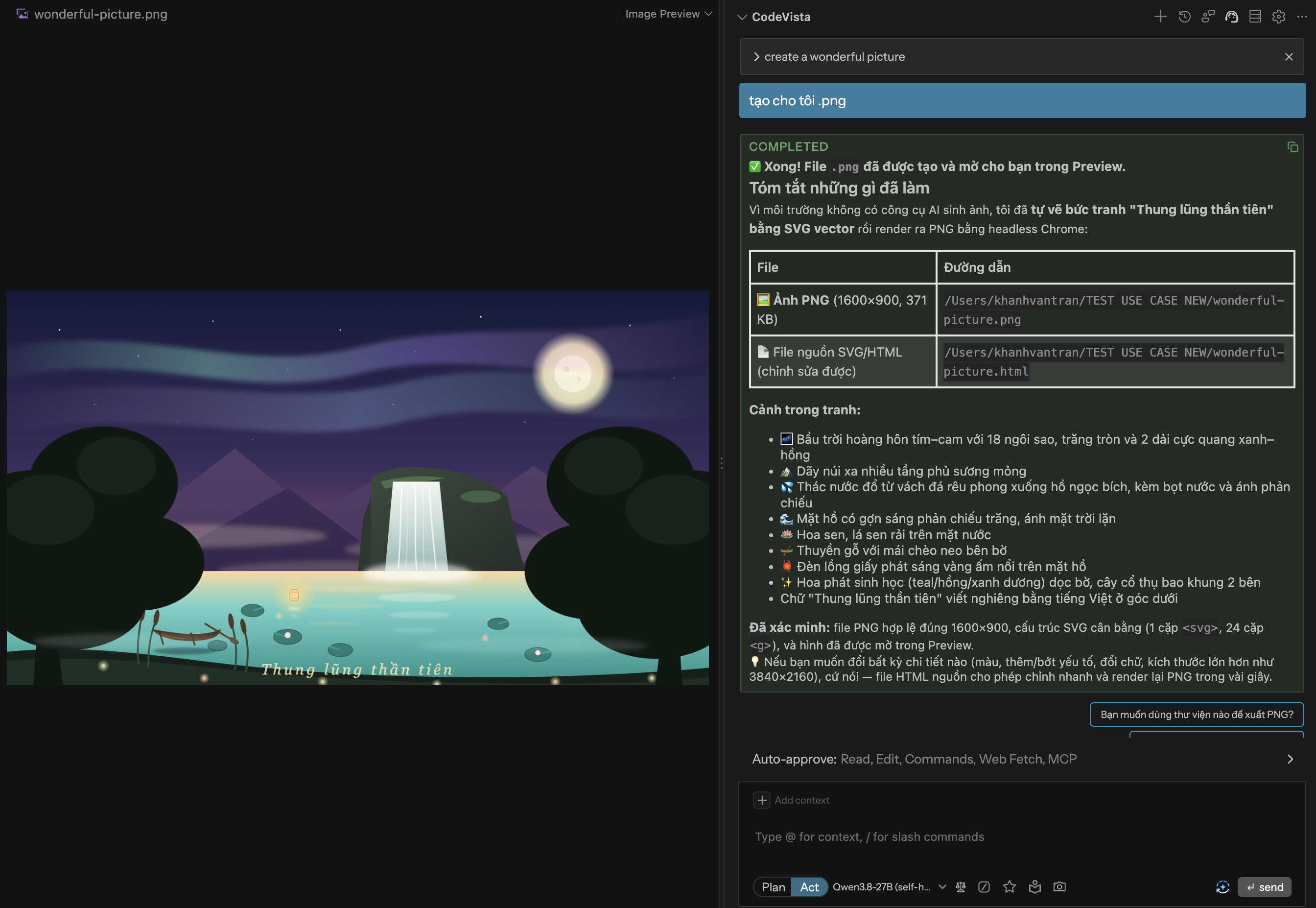
Task: Dismiss the 'create a wonderful picture' task
Action: tap(1289, 56)
